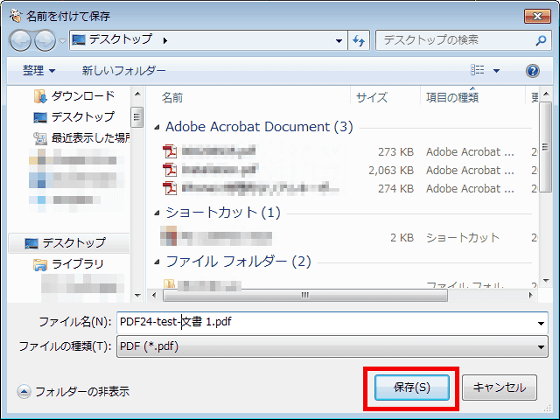
Task: Click the デスクトップ address bar breadcrumb
Action: click(x=120, y=39)
